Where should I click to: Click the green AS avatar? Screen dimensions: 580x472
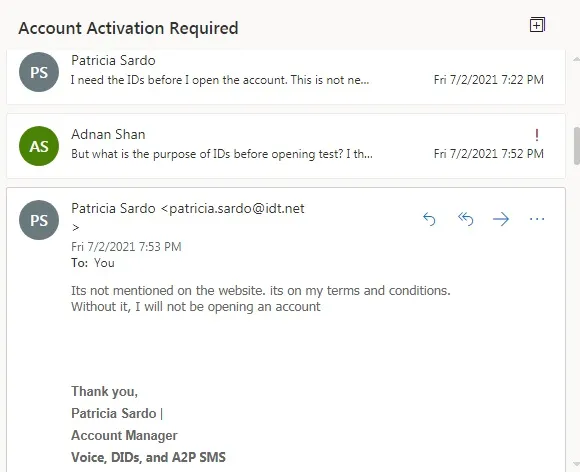(39, 146)
